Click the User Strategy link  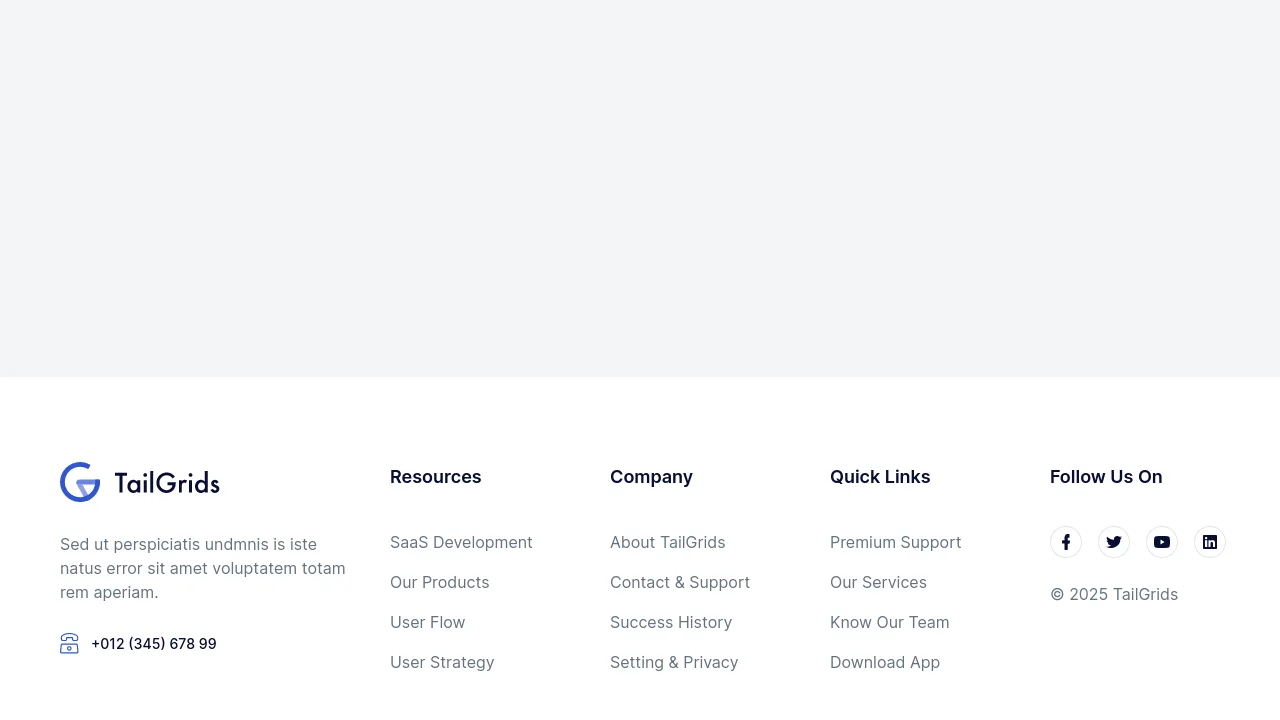coord(442,662)
